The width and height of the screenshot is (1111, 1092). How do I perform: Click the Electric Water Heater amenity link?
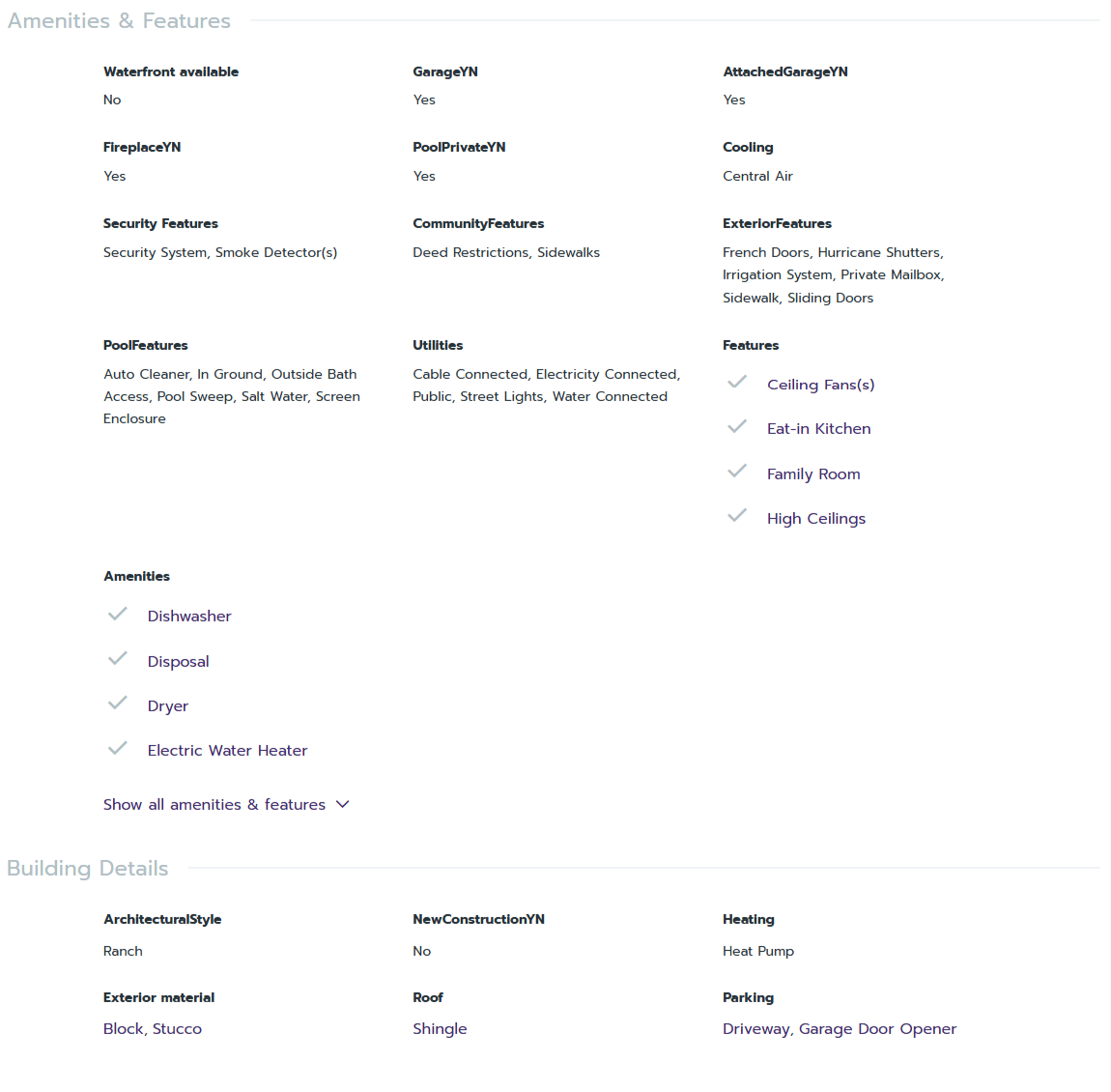[227, 751]
